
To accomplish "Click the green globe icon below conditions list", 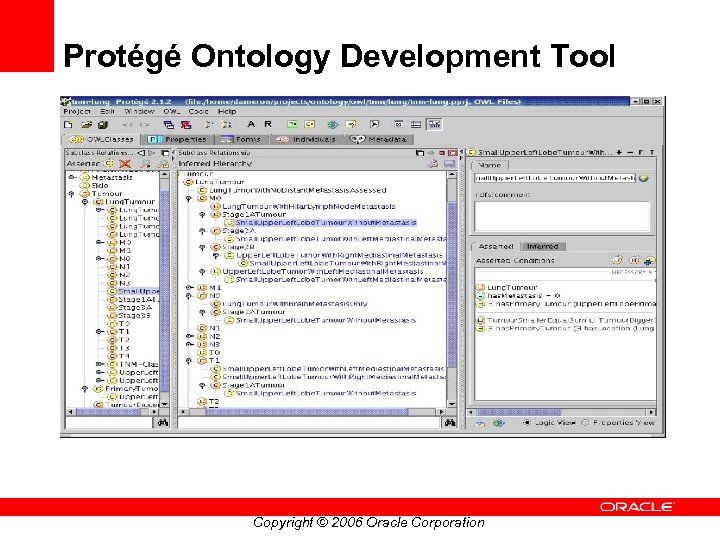I will click(x=499, y=422).
